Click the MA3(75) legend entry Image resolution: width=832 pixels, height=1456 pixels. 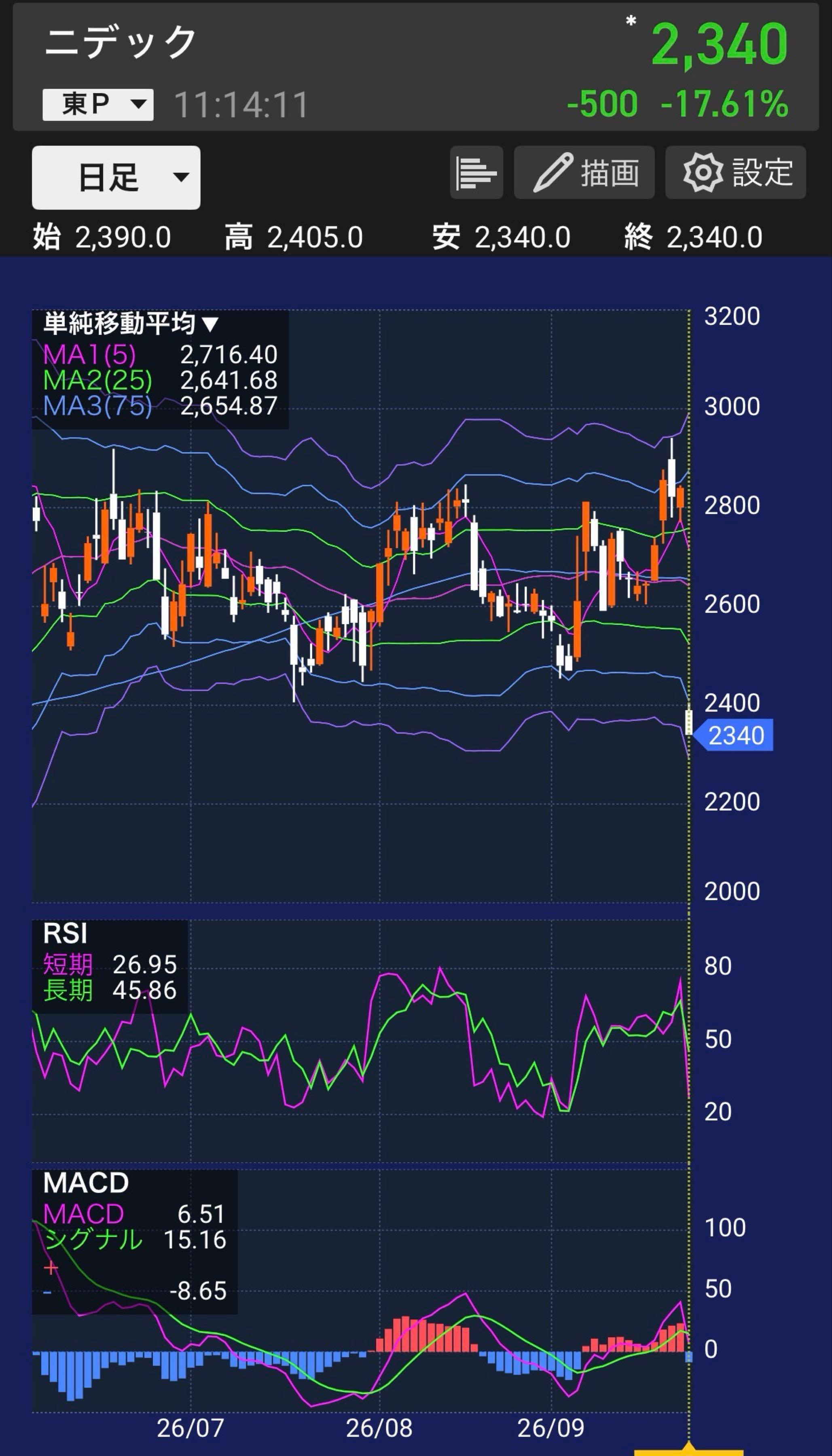(98, 406)
